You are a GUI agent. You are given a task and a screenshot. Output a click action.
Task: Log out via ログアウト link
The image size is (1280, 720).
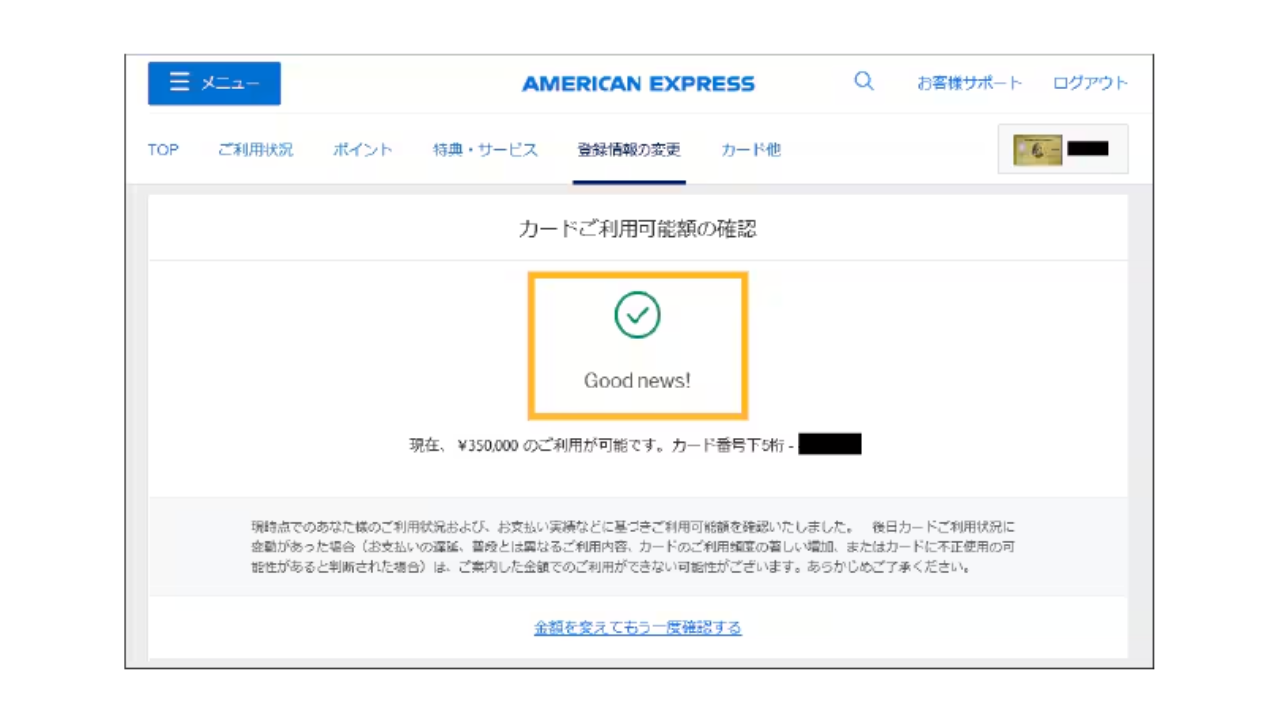(1089, 83)
